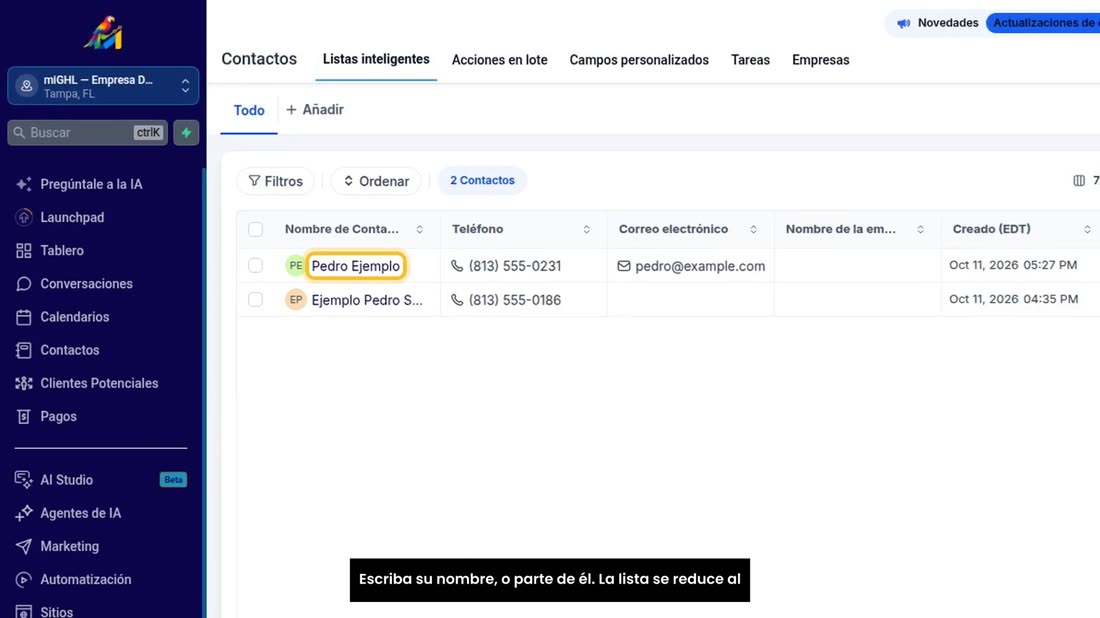
Task: Click the green lightning quick-actions button
Action: click(x=187, y=133)
